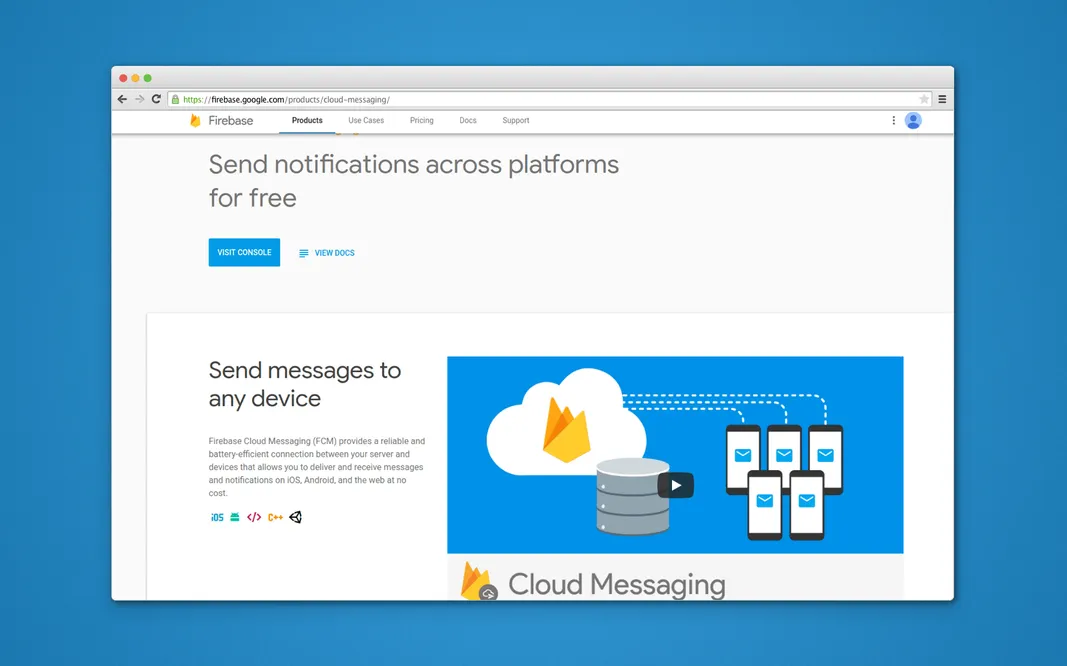Open the user account avatar
The width and height of the screenshot is (1067, 666).
click(913, 121)
